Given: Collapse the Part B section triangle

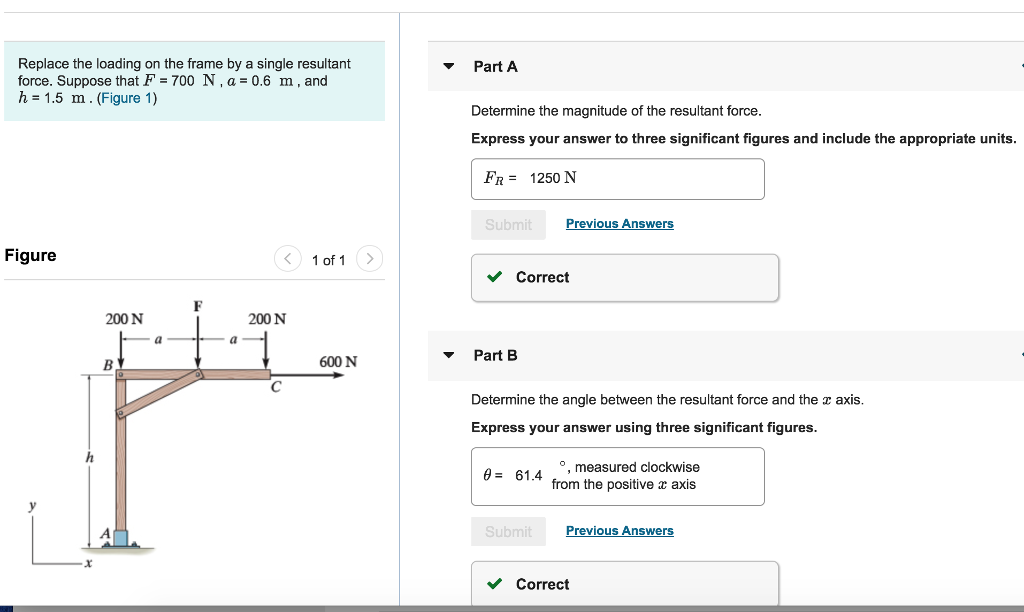Looking at the screenshot, I should click(449, 355).
